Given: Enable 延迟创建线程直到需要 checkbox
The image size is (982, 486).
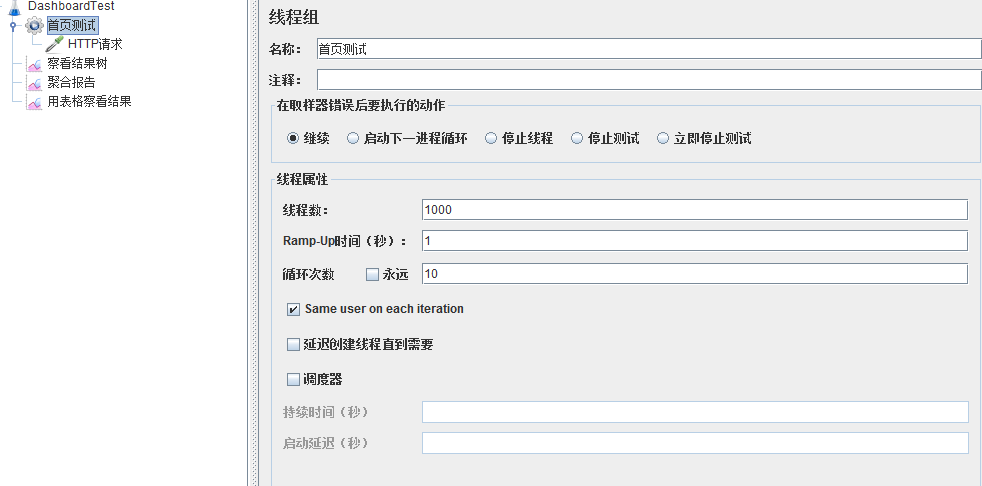Looking at the screenshot, I should [293, 344].
